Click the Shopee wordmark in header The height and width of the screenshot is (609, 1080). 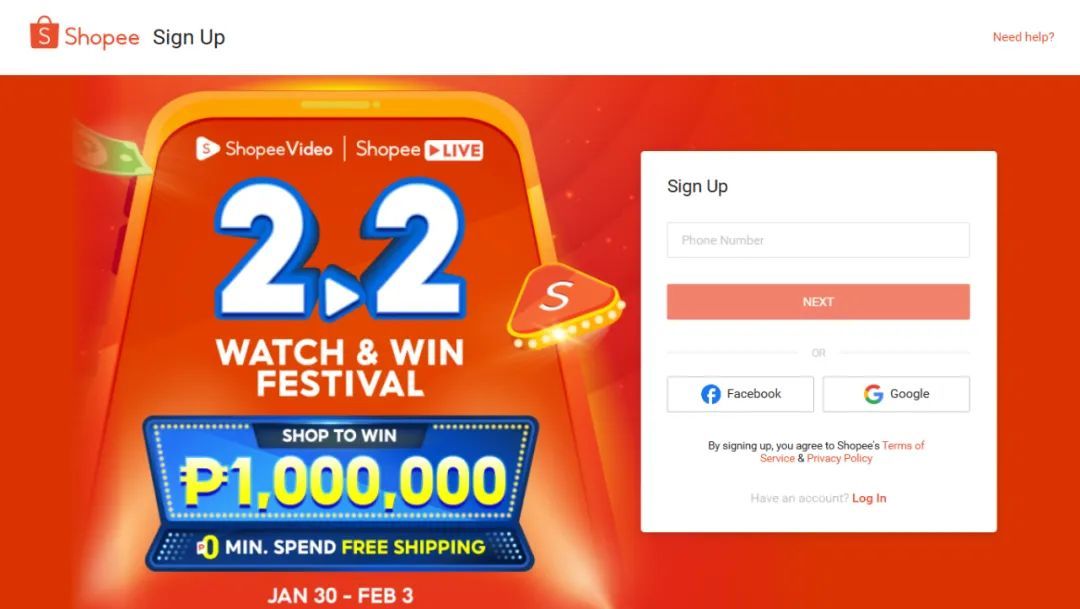pos(102,37)
